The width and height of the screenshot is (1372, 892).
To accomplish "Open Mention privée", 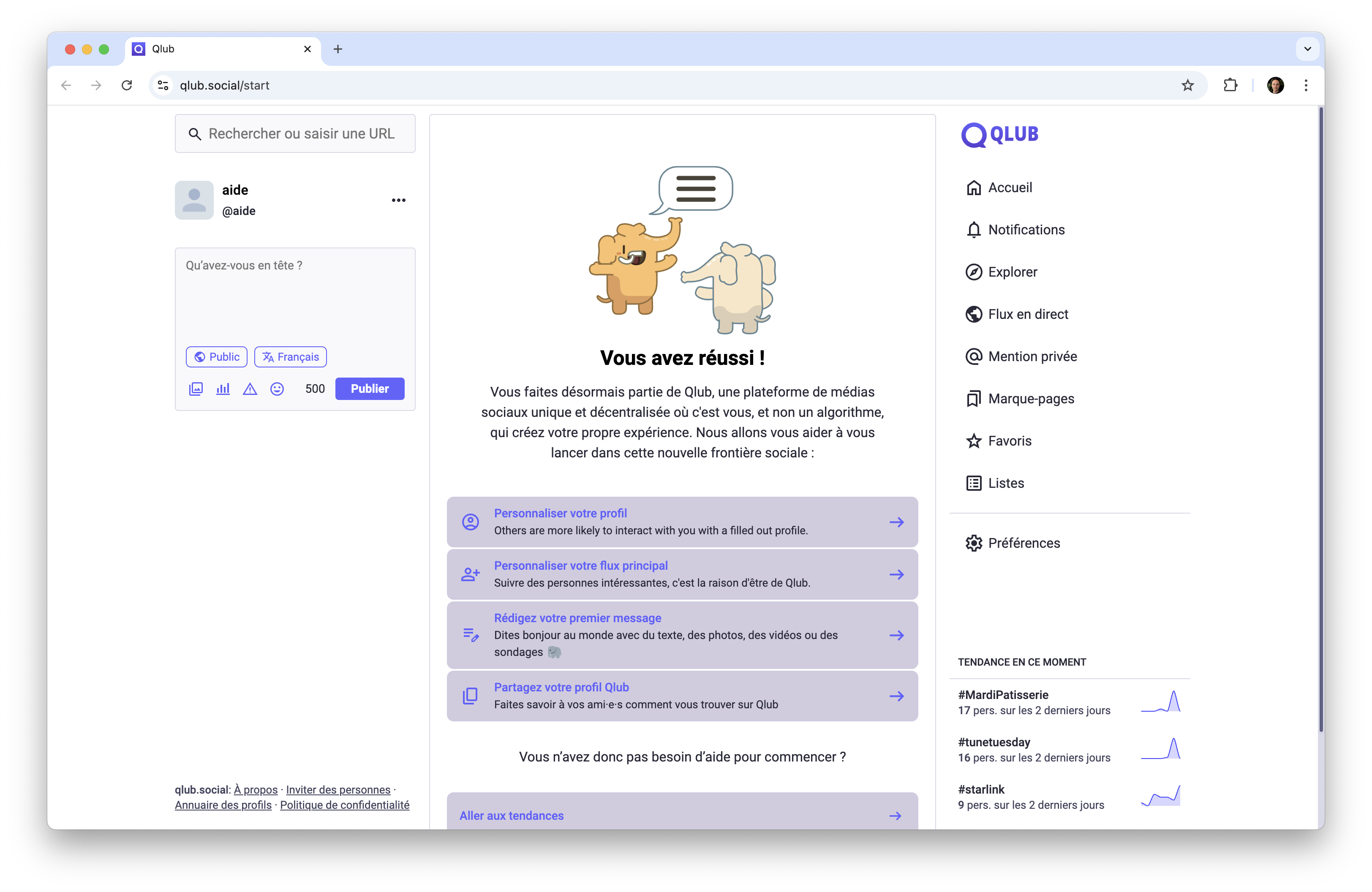I will coord(1021,357).
